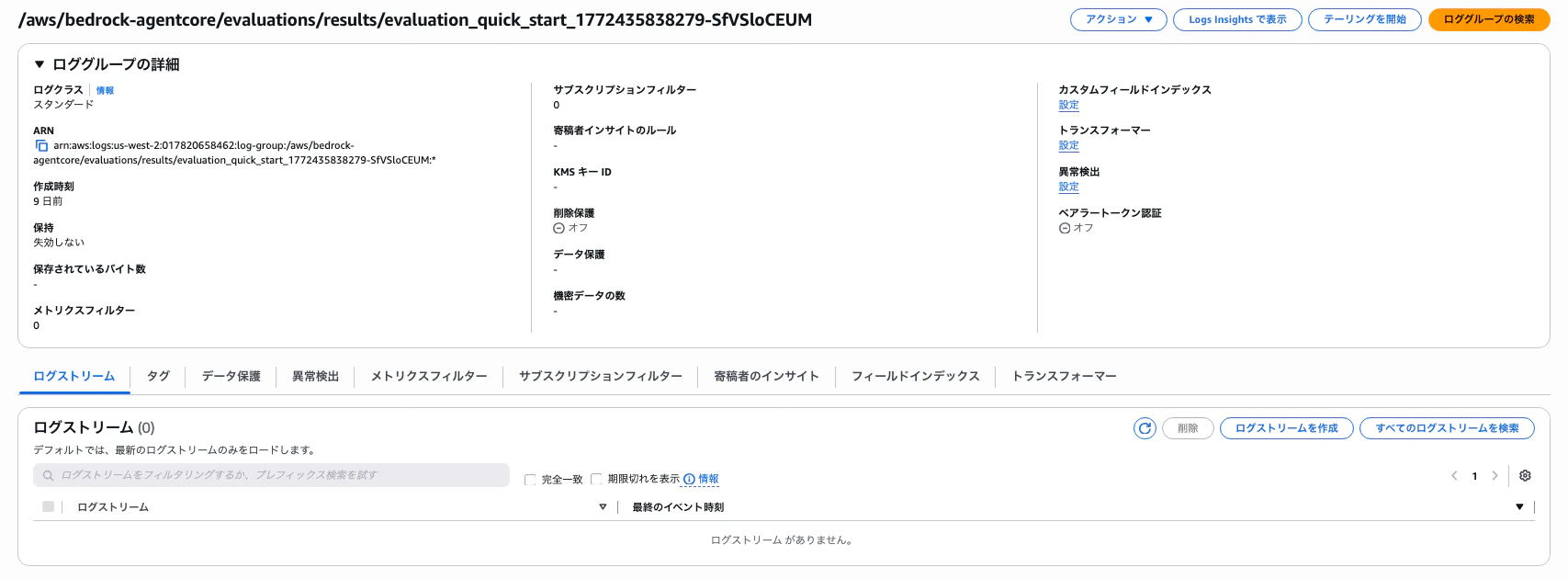
Task: Refresh the log streams list
Action: coord(1145,428)
